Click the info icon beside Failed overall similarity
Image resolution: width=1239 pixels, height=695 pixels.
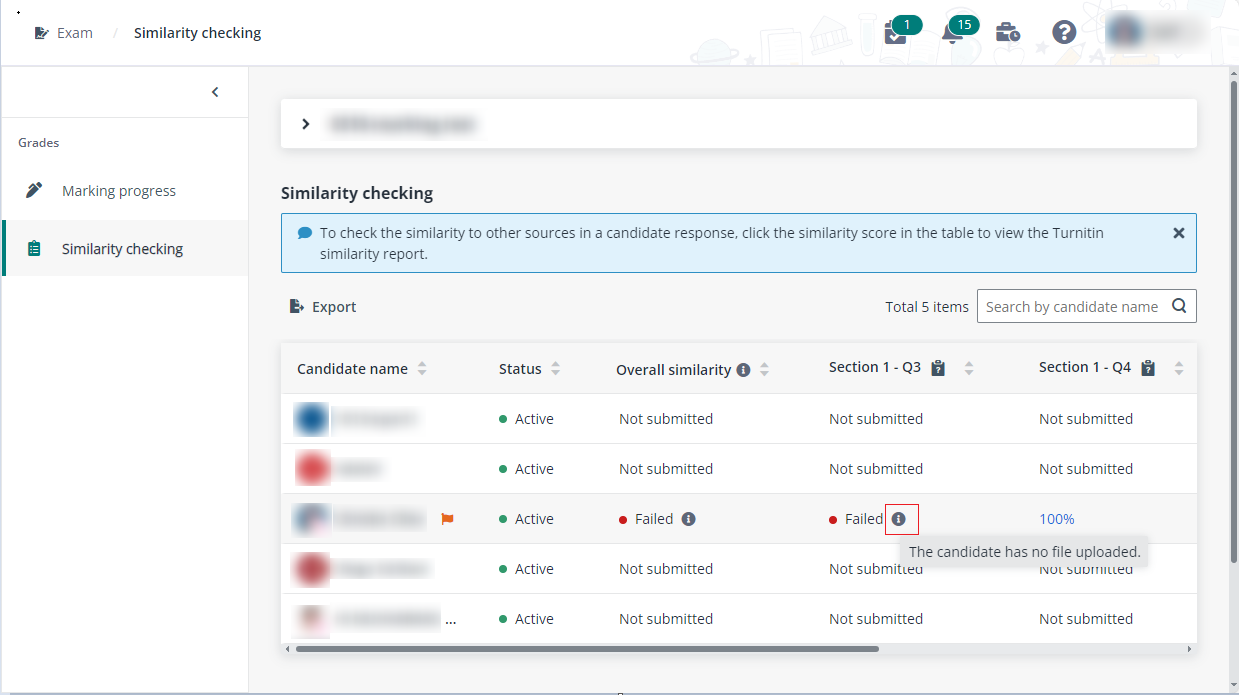(688, 519)
